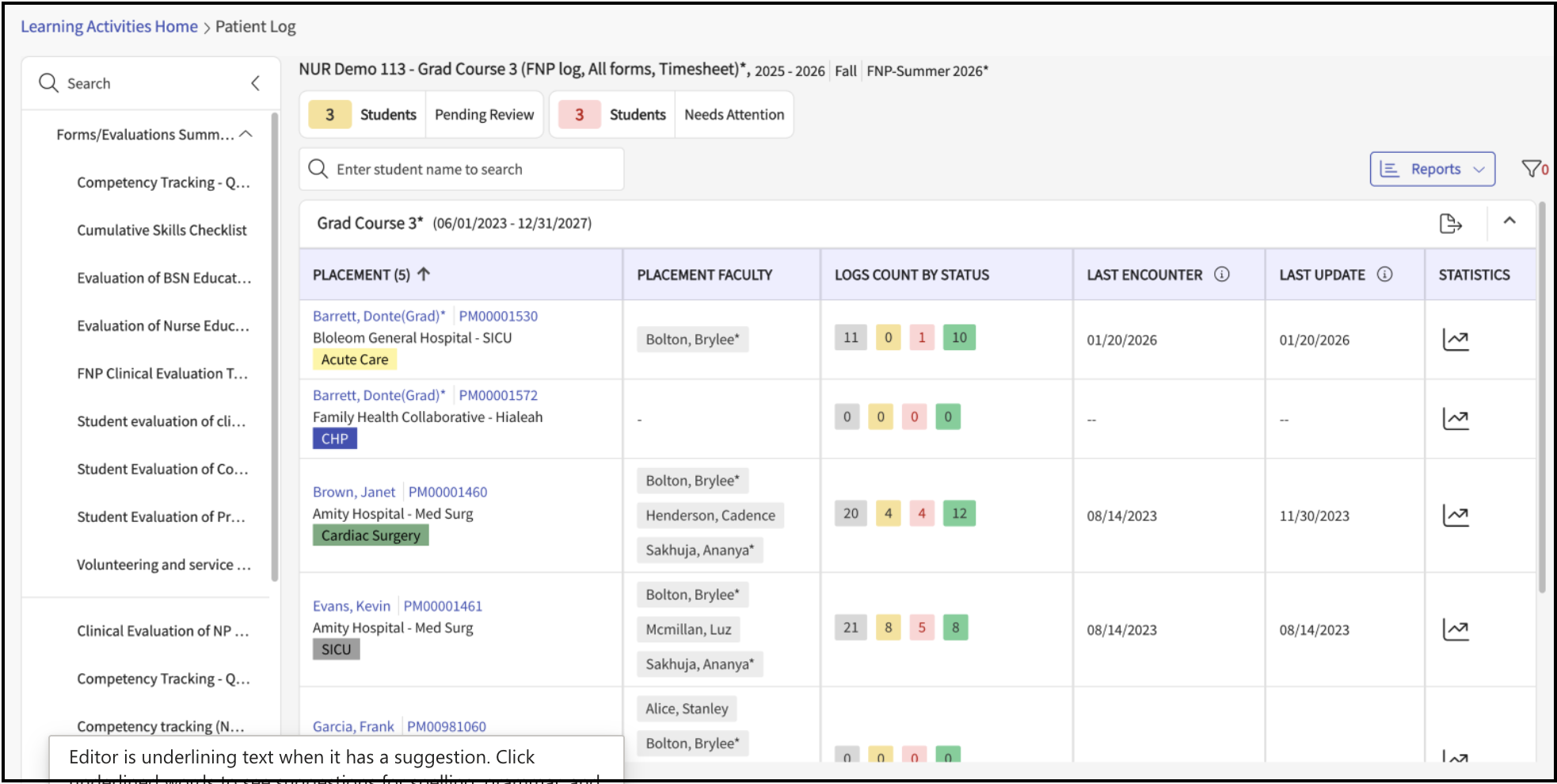Open Learning Activities Home breadcrumb link

coord(109,27)
